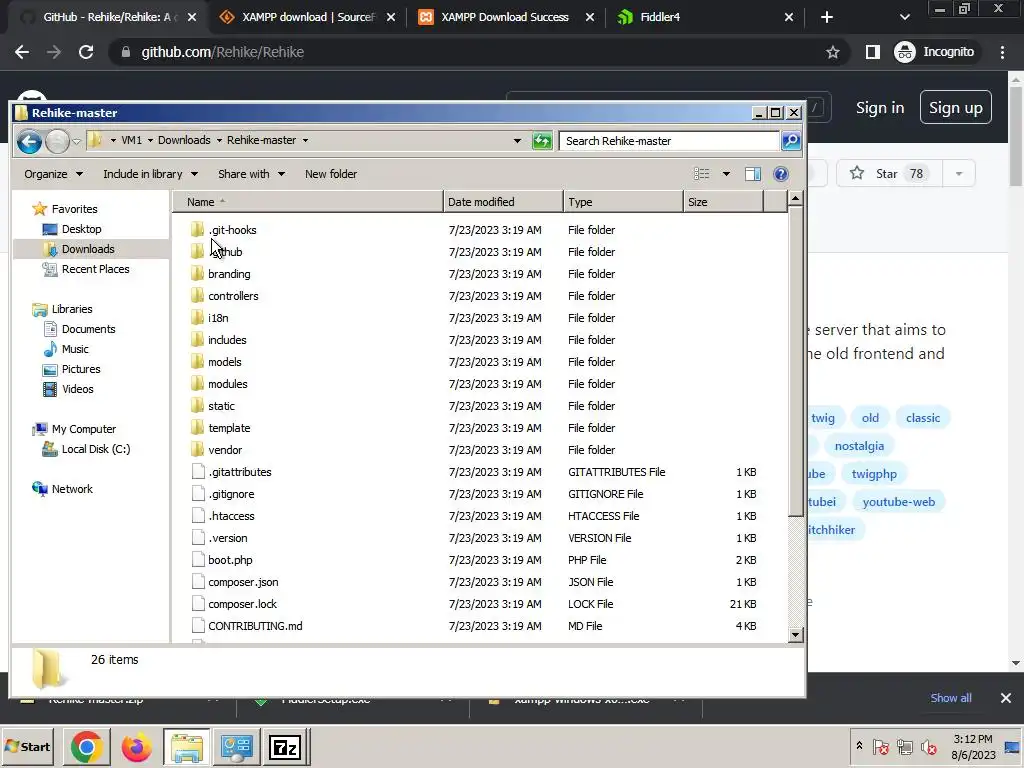Click the Chrome address bar URL
The width and height of the screenshot is (1024, 768).
[223, 52]
